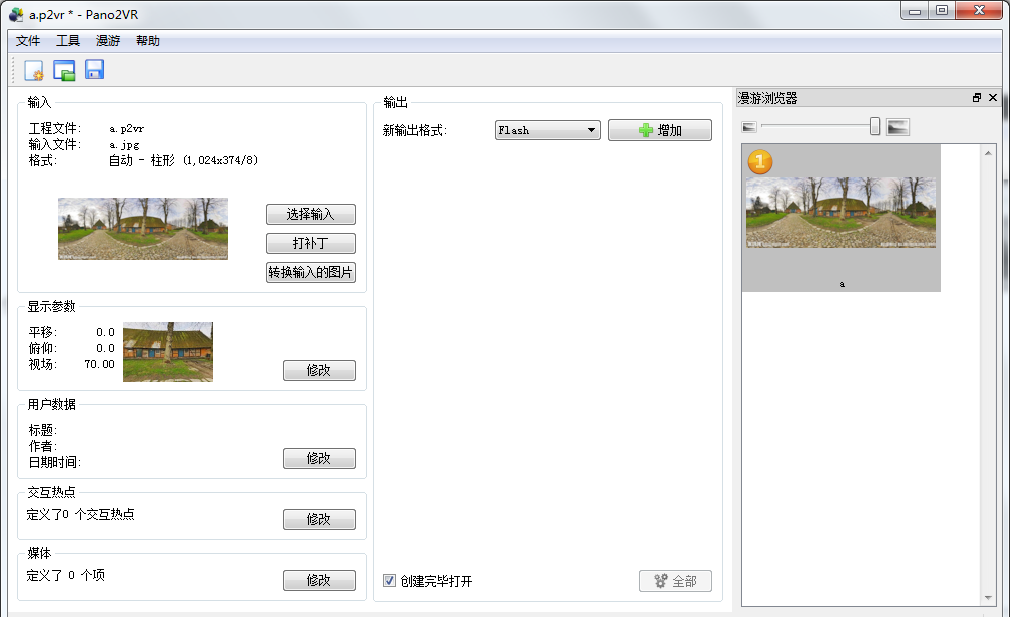Click the '定义了 0 个项' text
This screenshot has width=1010, height=617.
(x=66, y=575)
